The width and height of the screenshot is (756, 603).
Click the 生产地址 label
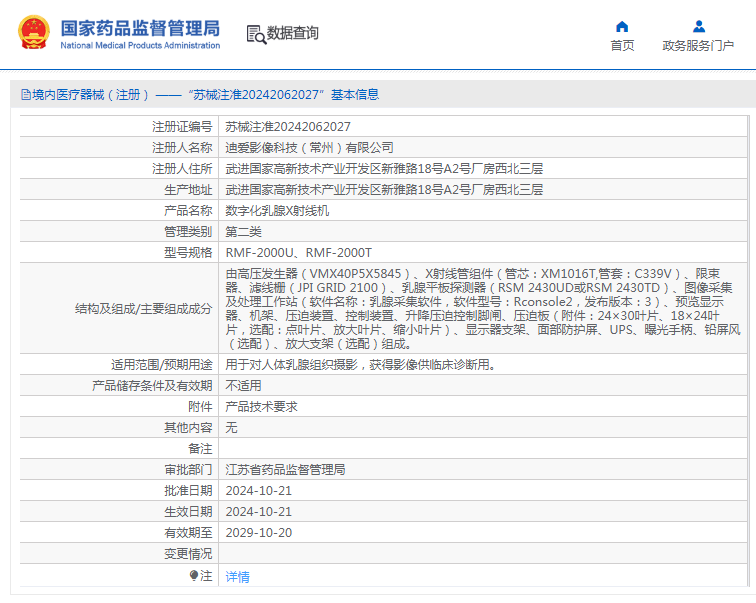188,189
